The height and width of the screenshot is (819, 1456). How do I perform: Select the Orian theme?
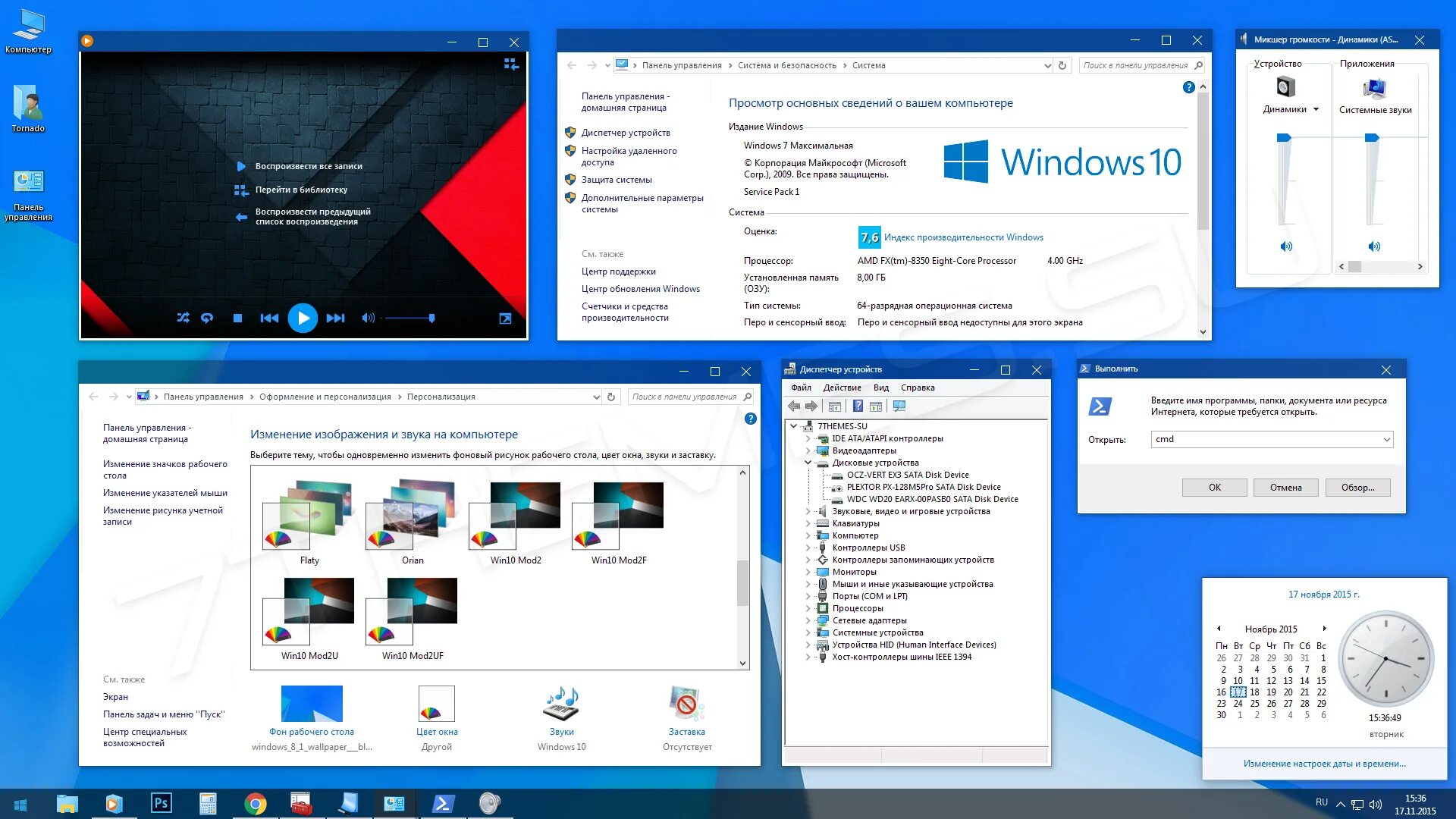coord(413,523)
